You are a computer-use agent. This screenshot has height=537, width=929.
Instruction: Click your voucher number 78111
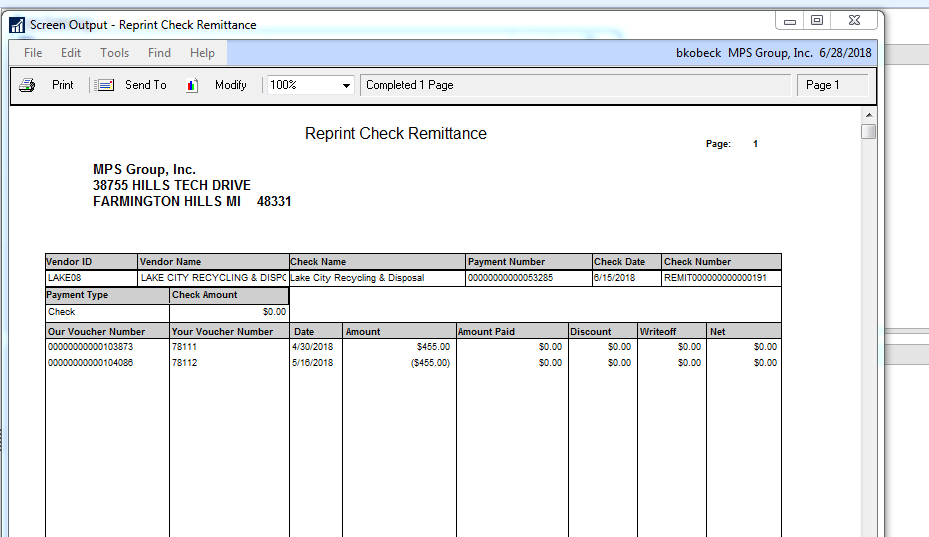tap(184, 346)
